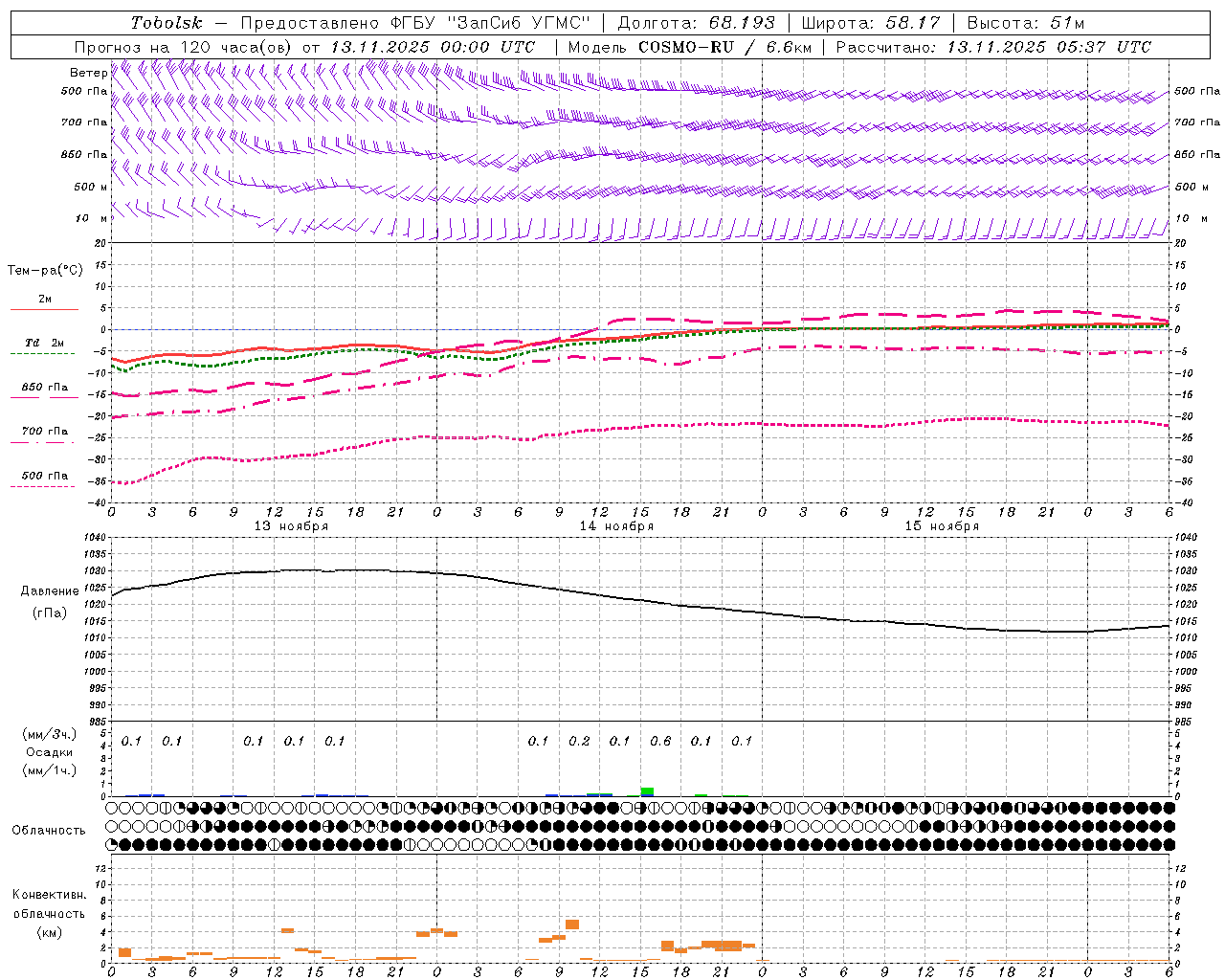1225x980 pixels.
Task: Click the 0.6 precipitation amount value
Action: click(660, 741)
